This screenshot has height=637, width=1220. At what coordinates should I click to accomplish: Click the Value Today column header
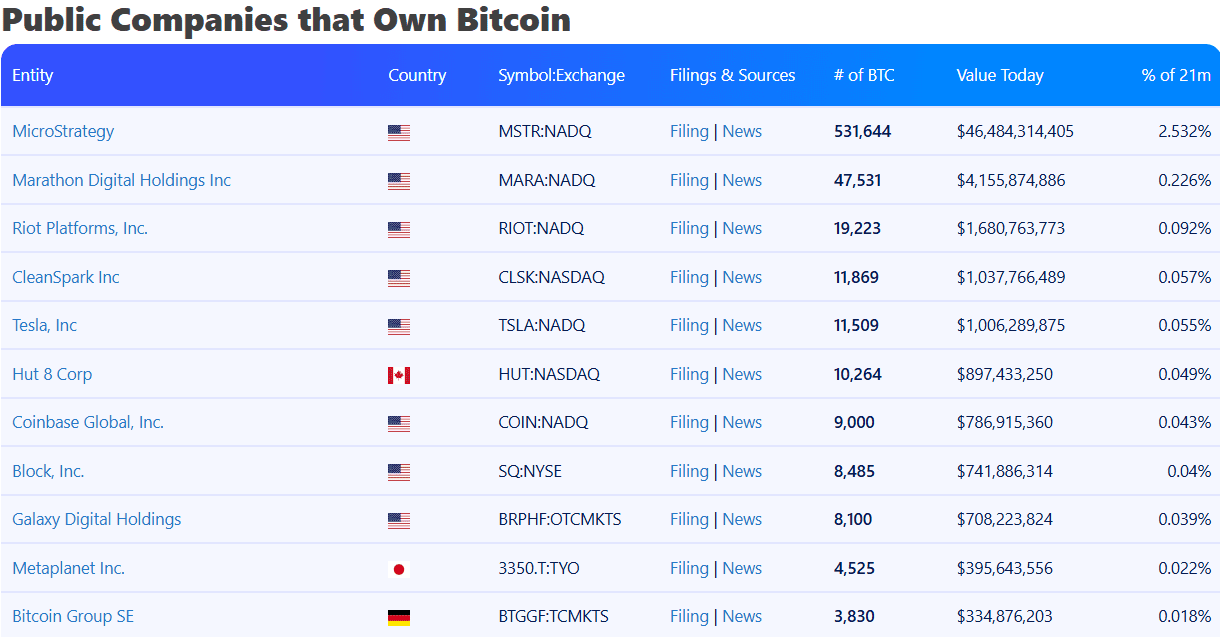click(1000, 75)
